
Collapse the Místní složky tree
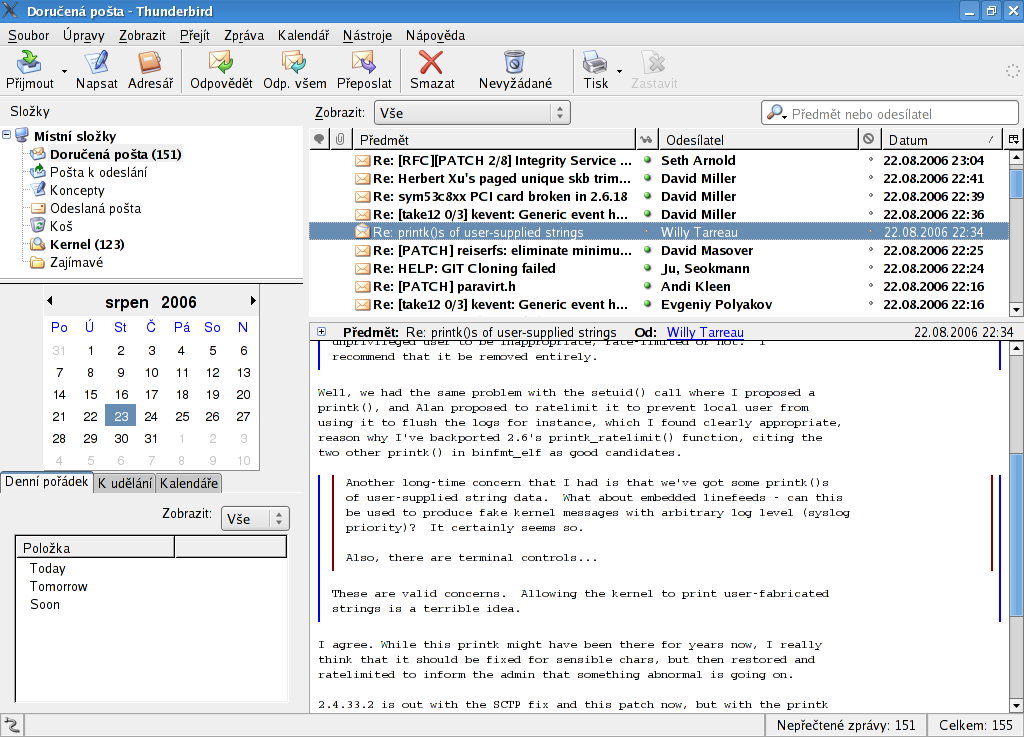click(7, 135)
